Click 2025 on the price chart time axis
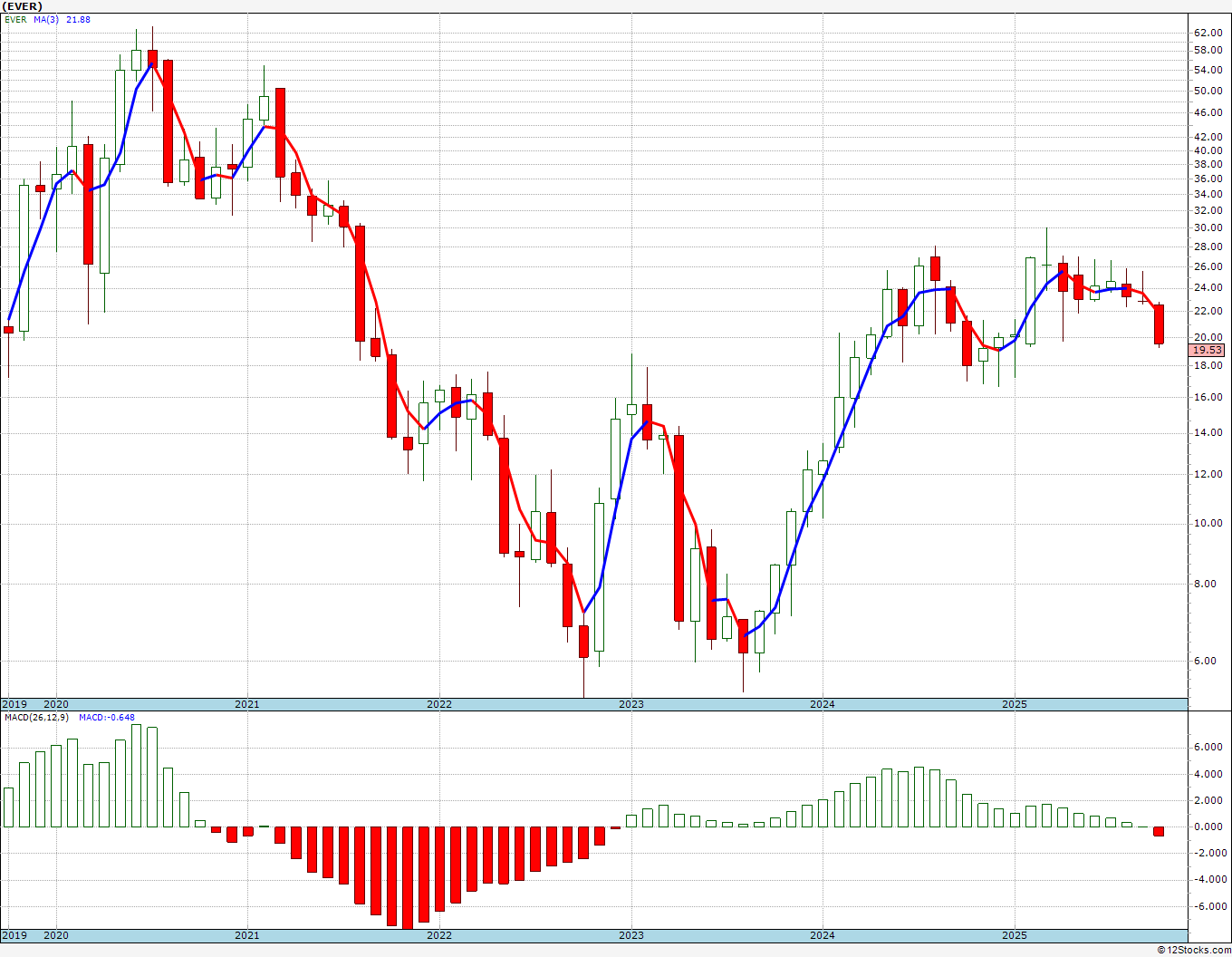Image resolution: width=1232 pixels, height=957 pixels. (1015, 704)
